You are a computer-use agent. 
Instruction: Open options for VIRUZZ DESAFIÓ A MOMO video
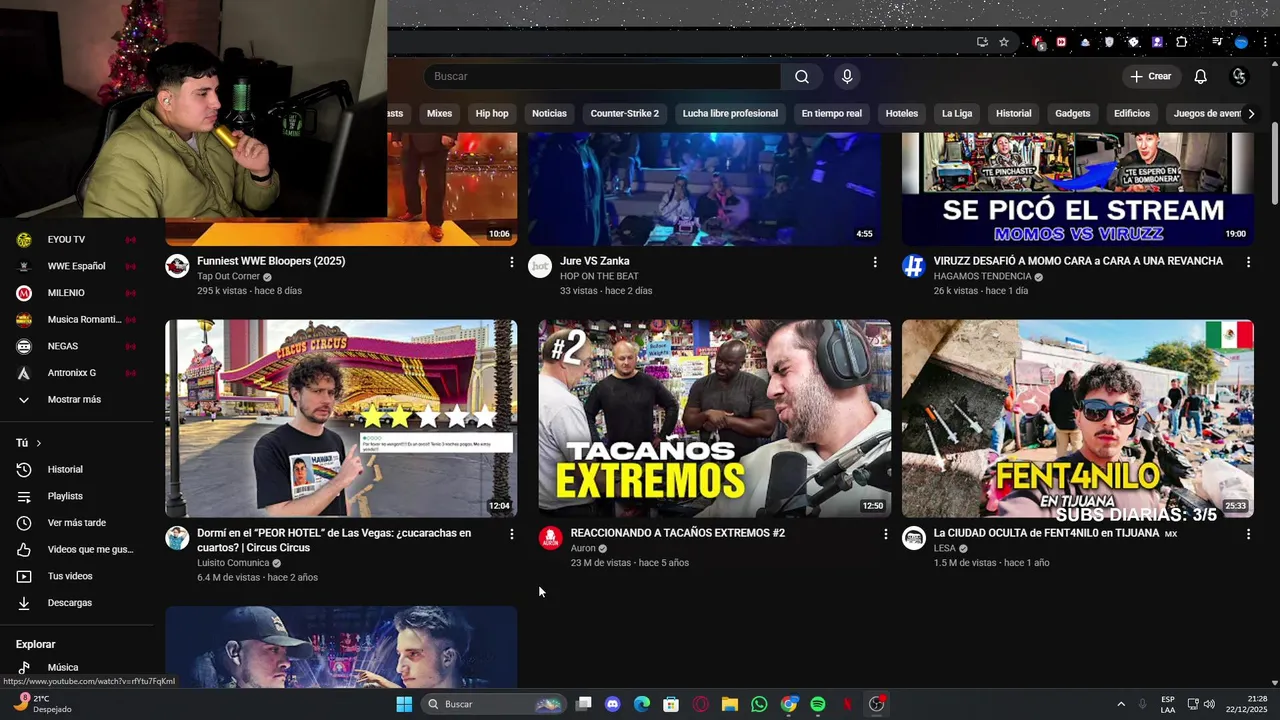[1248, 262]
